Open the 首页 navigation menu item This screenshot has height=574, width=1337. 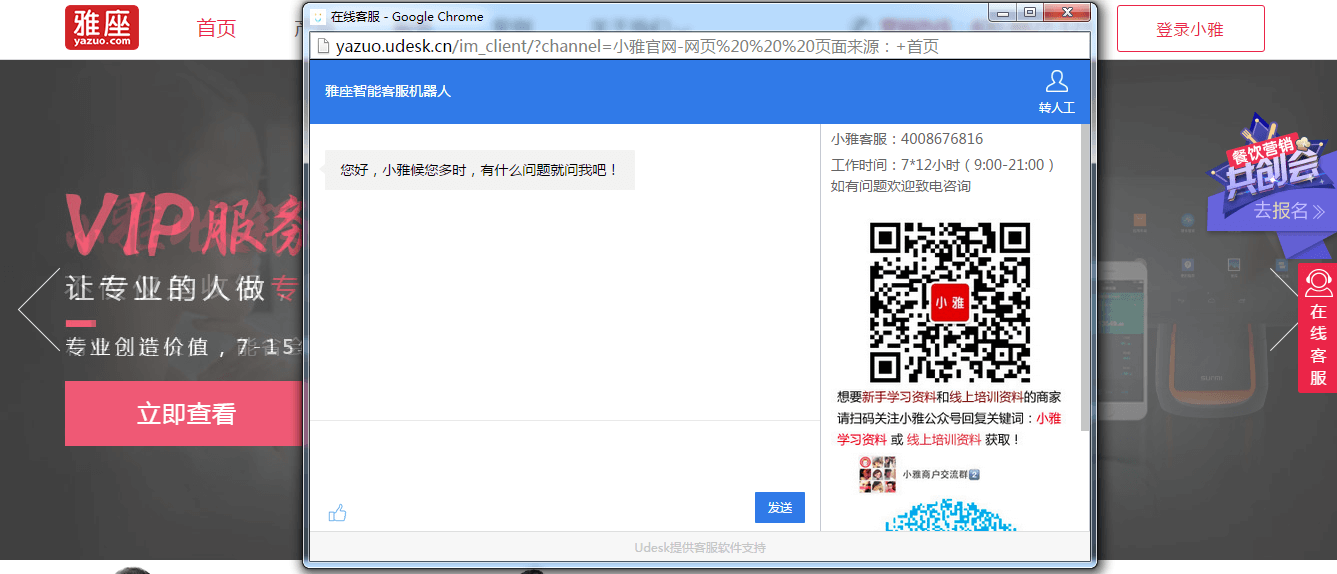pos(216,29)
